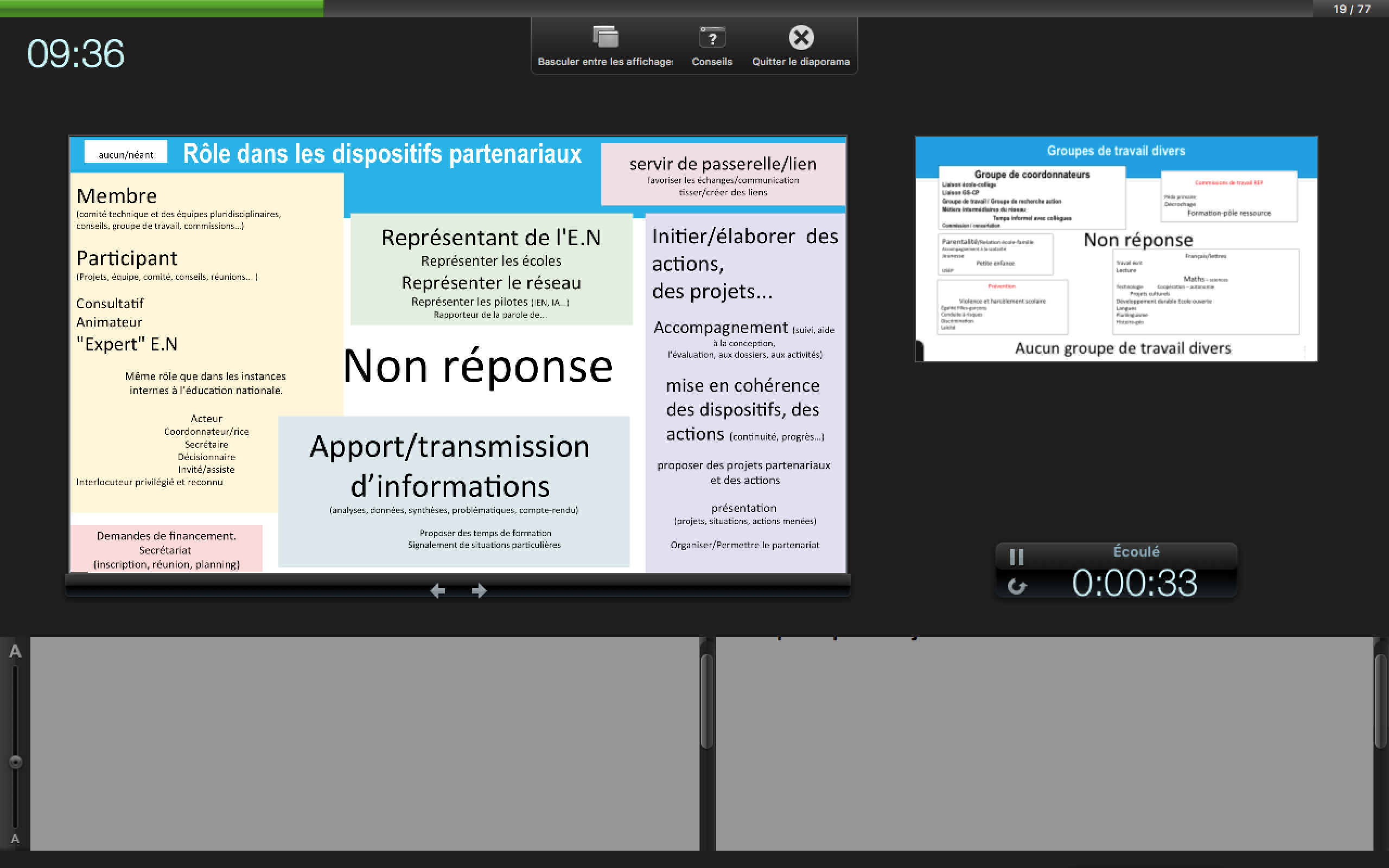Go to the previous slide with the left arrow

437,591
